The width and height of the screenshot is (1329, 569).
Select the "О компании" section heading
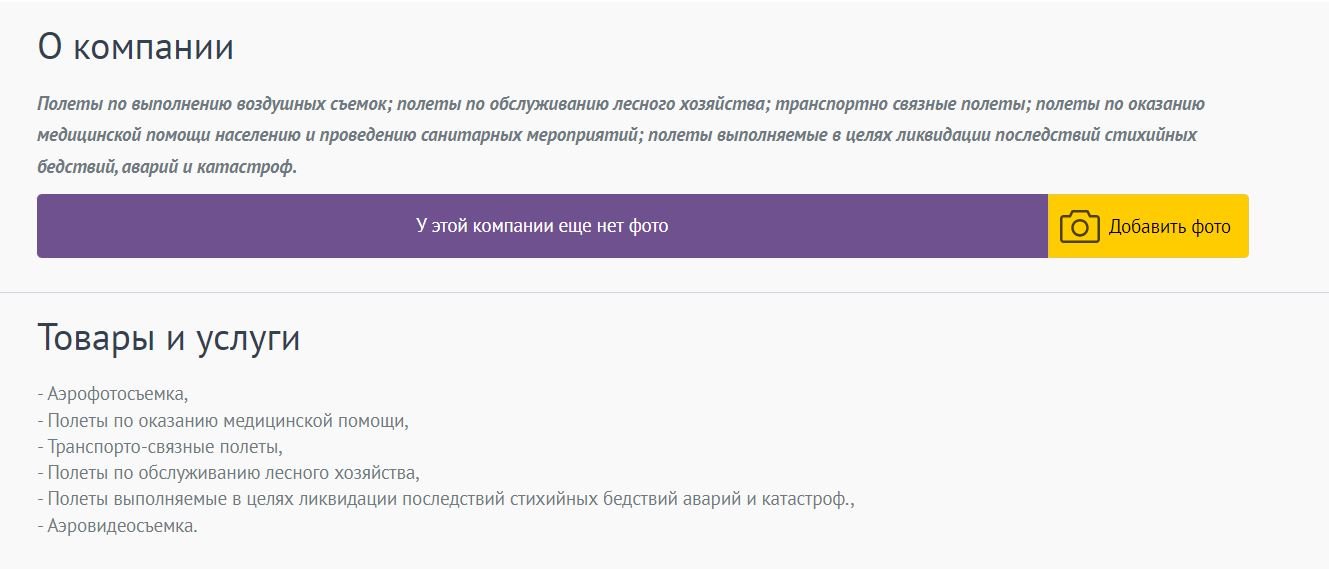[136, 47]
